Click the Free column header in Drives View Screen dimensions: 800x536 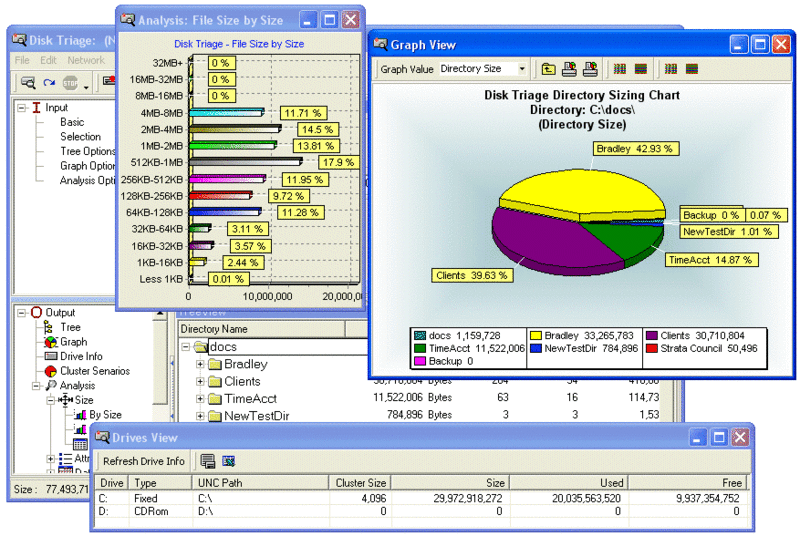click(687, 482)
